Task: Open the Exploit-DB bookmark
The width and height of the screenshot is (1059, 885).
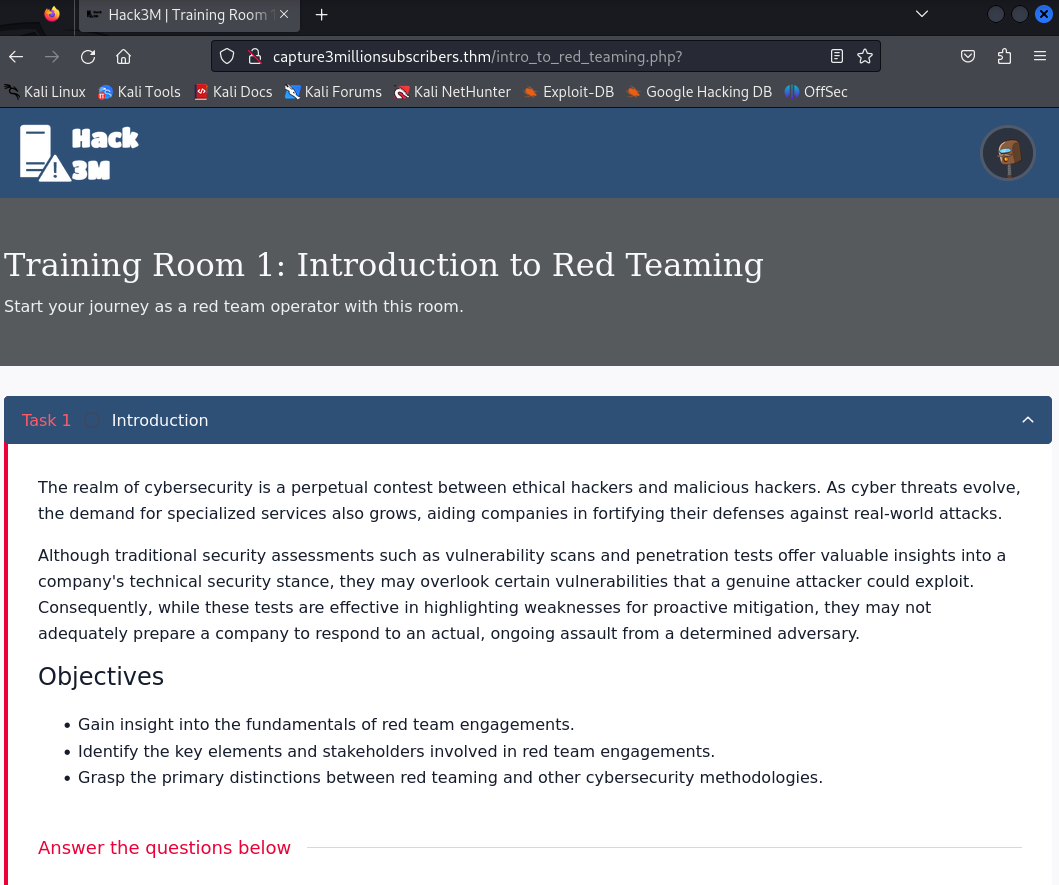Action: (568, 92)
